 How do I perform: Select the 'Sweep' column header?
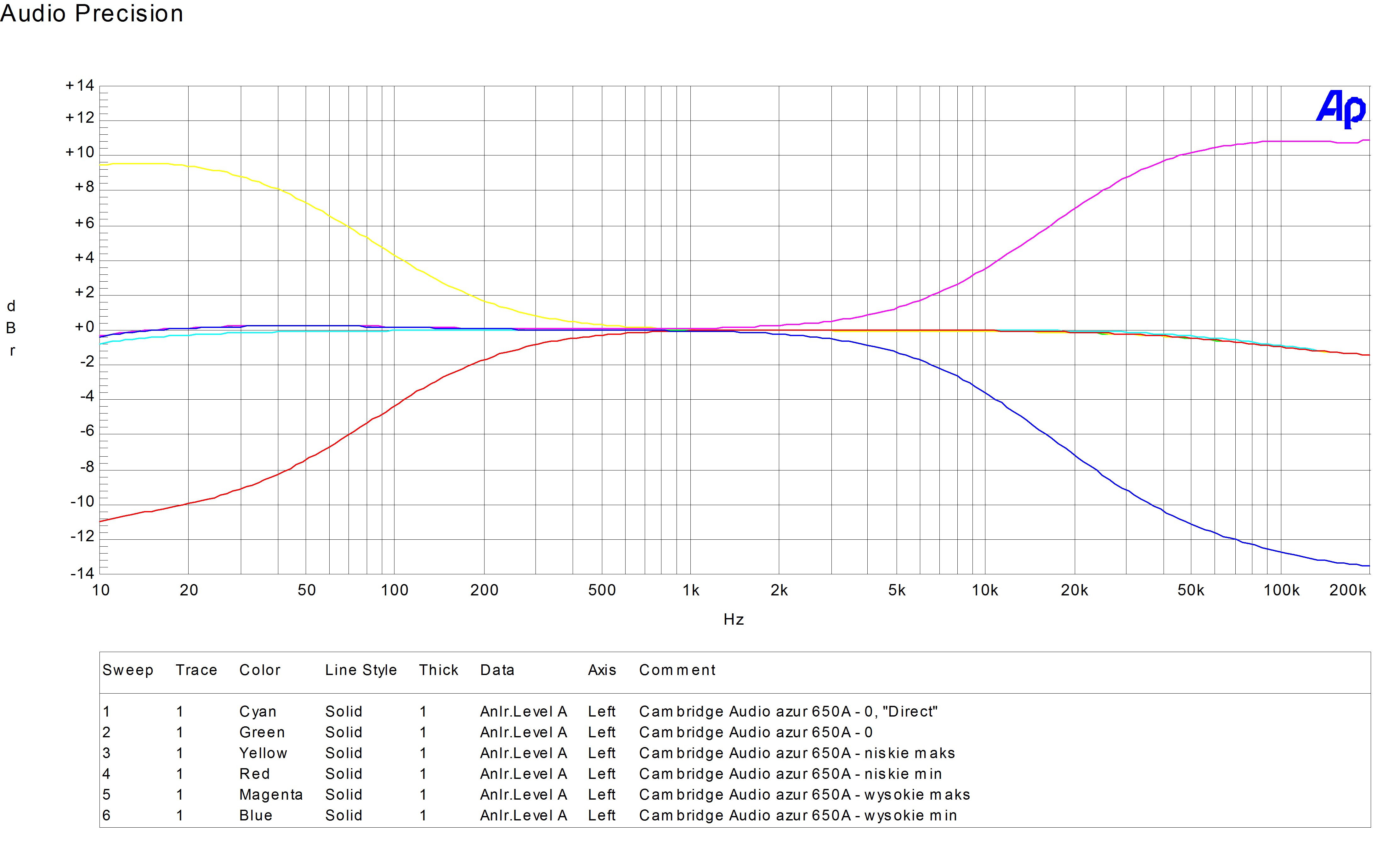click(x=128, y=670)
